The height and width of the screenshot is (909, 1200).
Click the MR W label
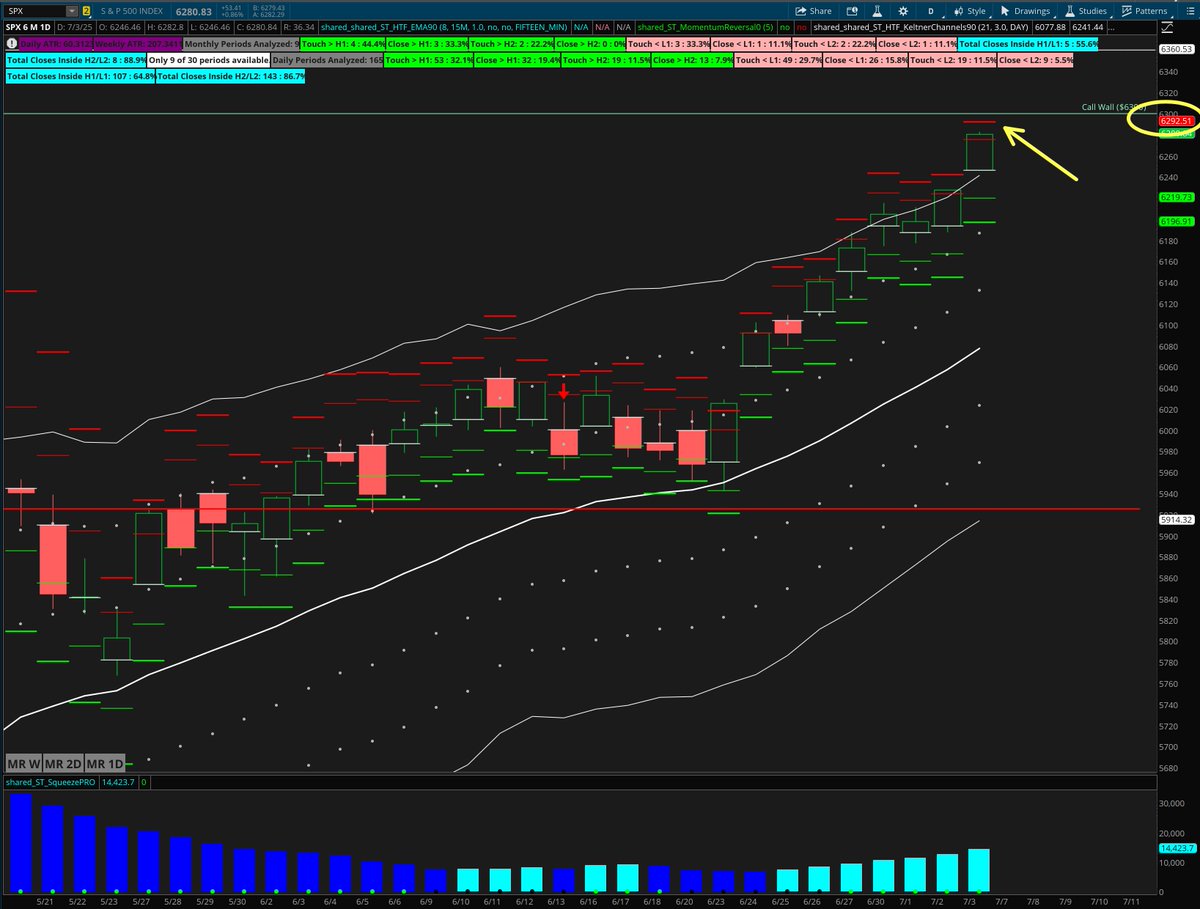(22, 761)
